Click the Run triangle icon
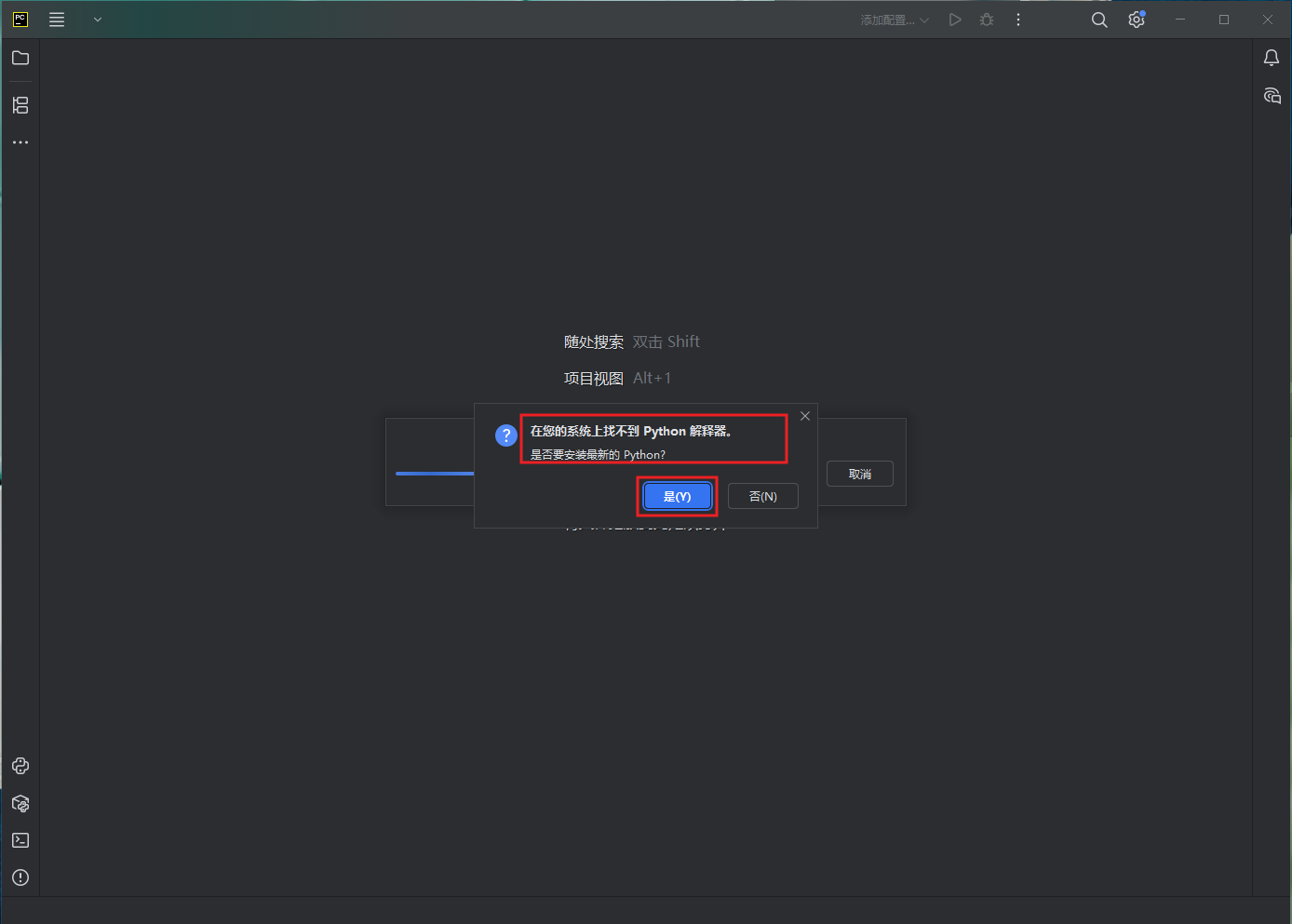This screenshot has height=924, width=1292. coord(955,20)
